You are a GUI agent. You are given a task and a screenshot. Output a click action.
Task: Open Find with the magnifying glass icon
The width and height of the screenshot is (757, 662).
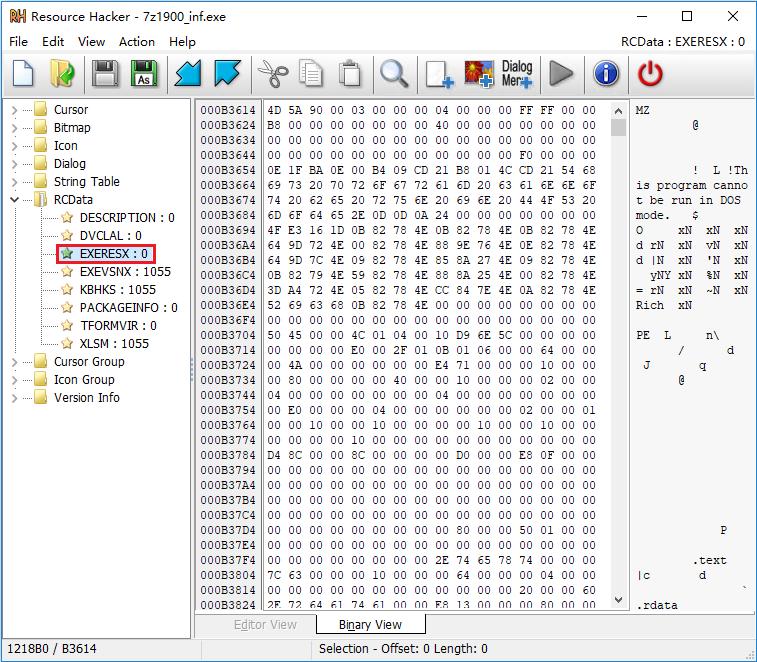click(394, 74)
